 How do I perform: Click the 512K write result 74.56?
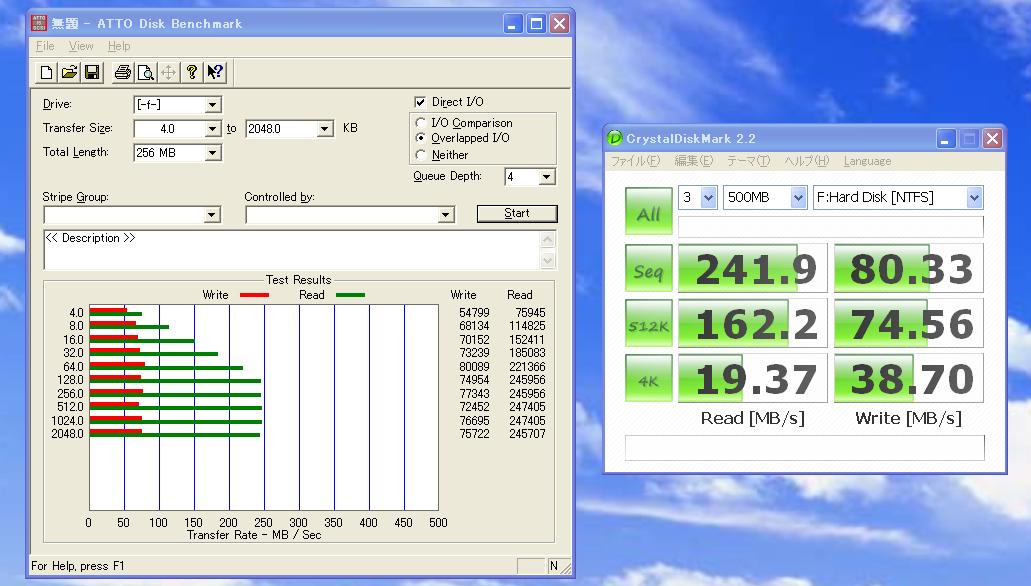(909, 324)
